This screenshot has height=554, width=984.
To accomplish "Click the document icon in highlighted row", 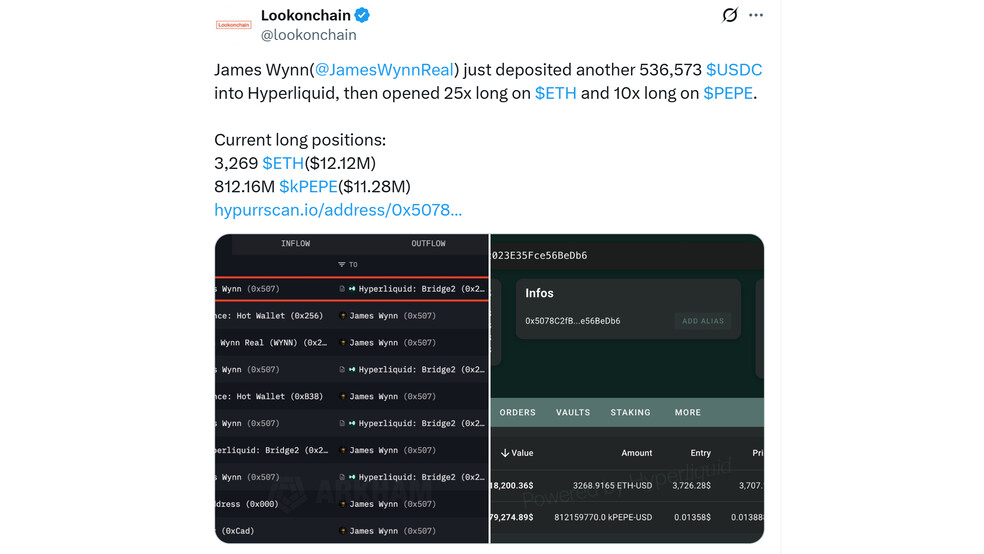I will [x=342, y=289].
